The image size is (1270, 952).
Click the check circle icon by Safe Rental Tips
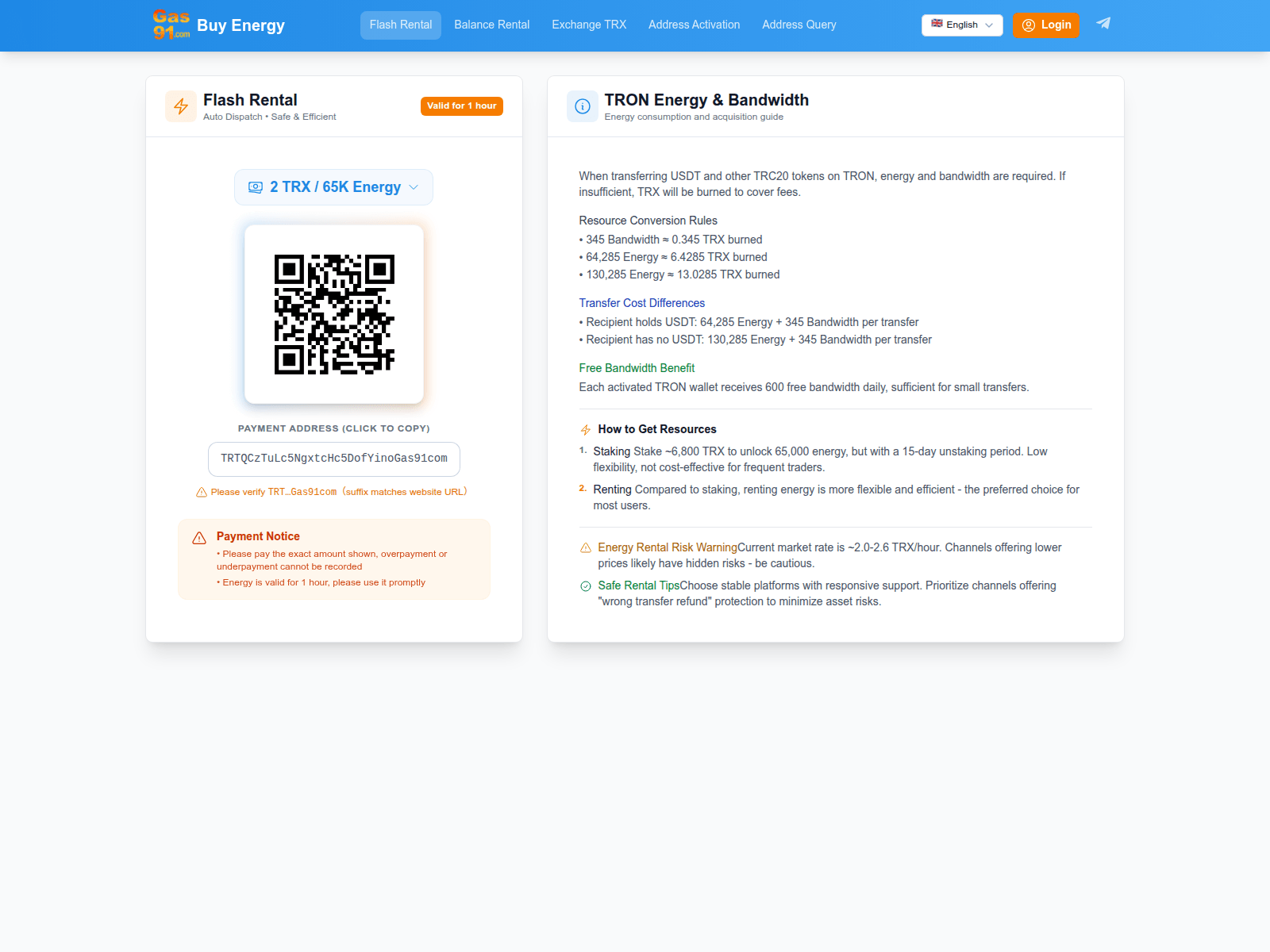pyautogui.click(x=586, y=586)
